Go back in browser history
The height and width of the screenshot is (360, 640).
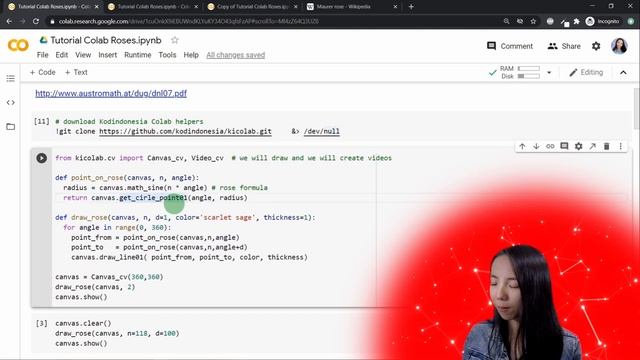tap(9, 21)
